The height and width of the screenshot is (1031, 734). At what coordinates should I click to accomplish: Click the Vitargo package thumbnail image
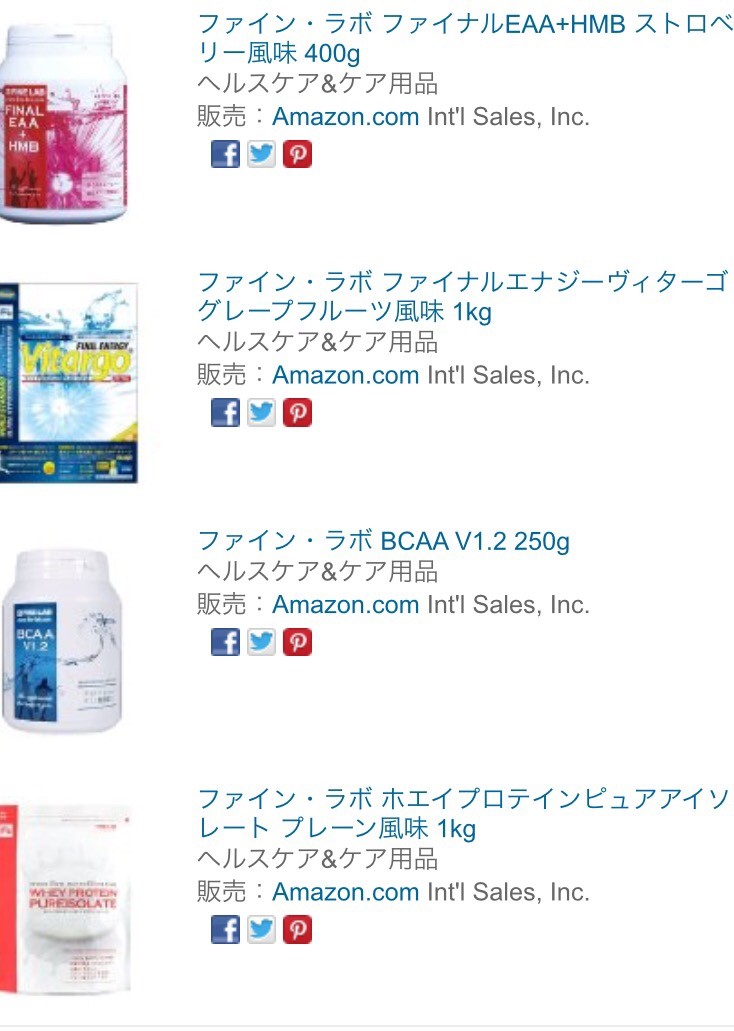69,383
